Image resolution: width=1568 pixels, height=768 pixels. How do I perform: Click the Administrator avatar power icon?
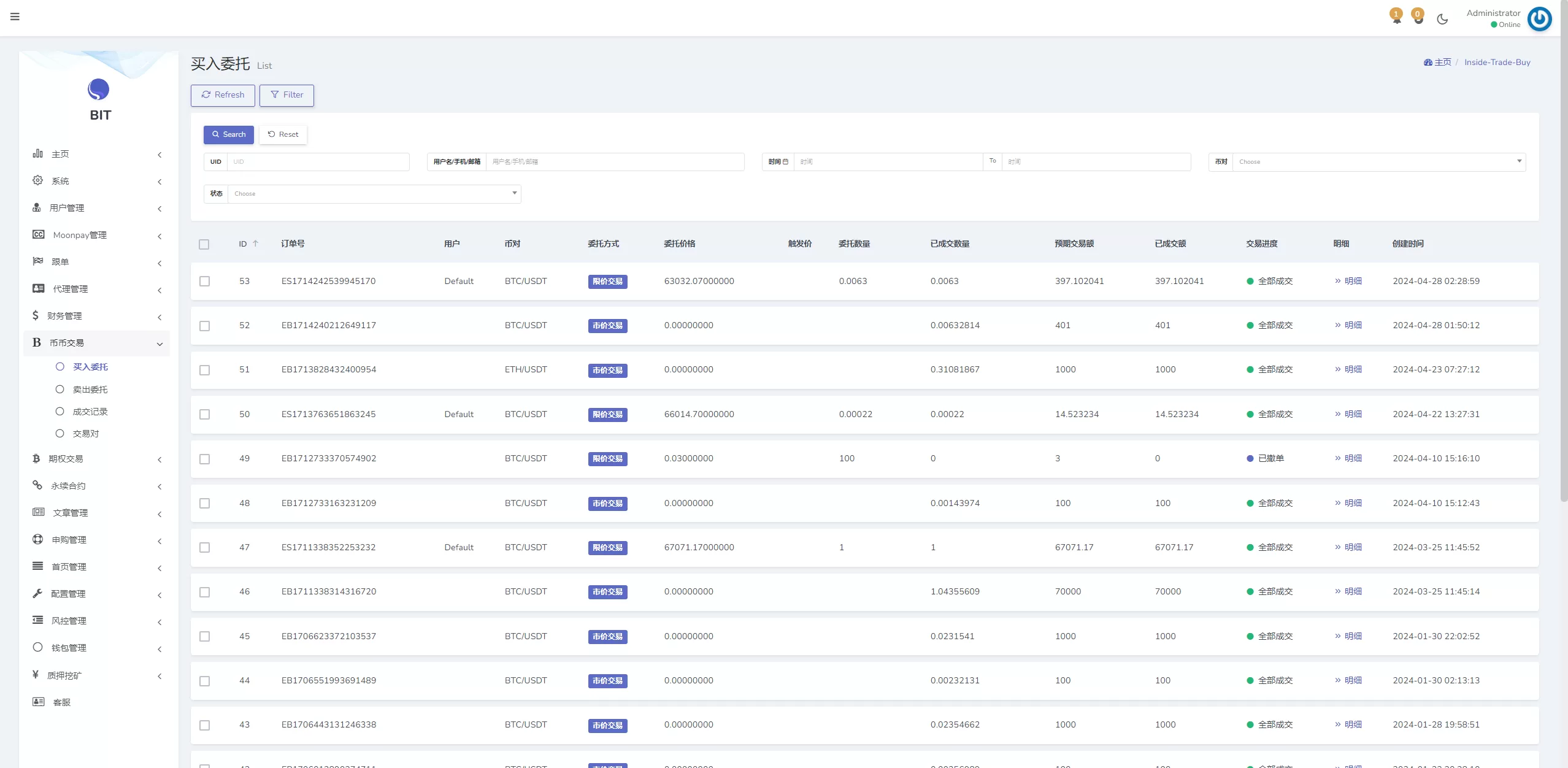coord(1539,18)
